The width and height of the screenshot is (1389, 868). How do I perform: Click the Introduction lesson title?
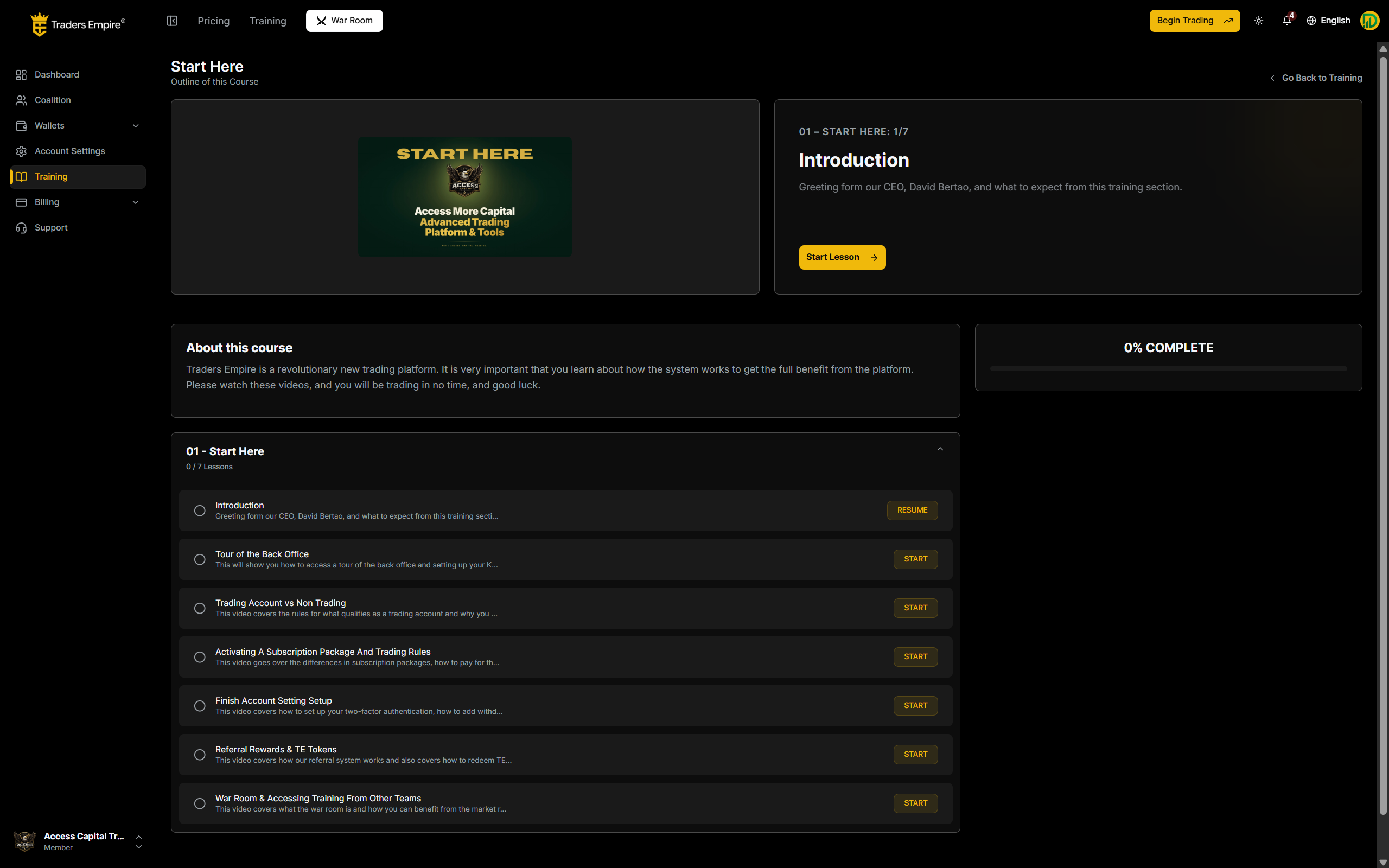(239, 505)
